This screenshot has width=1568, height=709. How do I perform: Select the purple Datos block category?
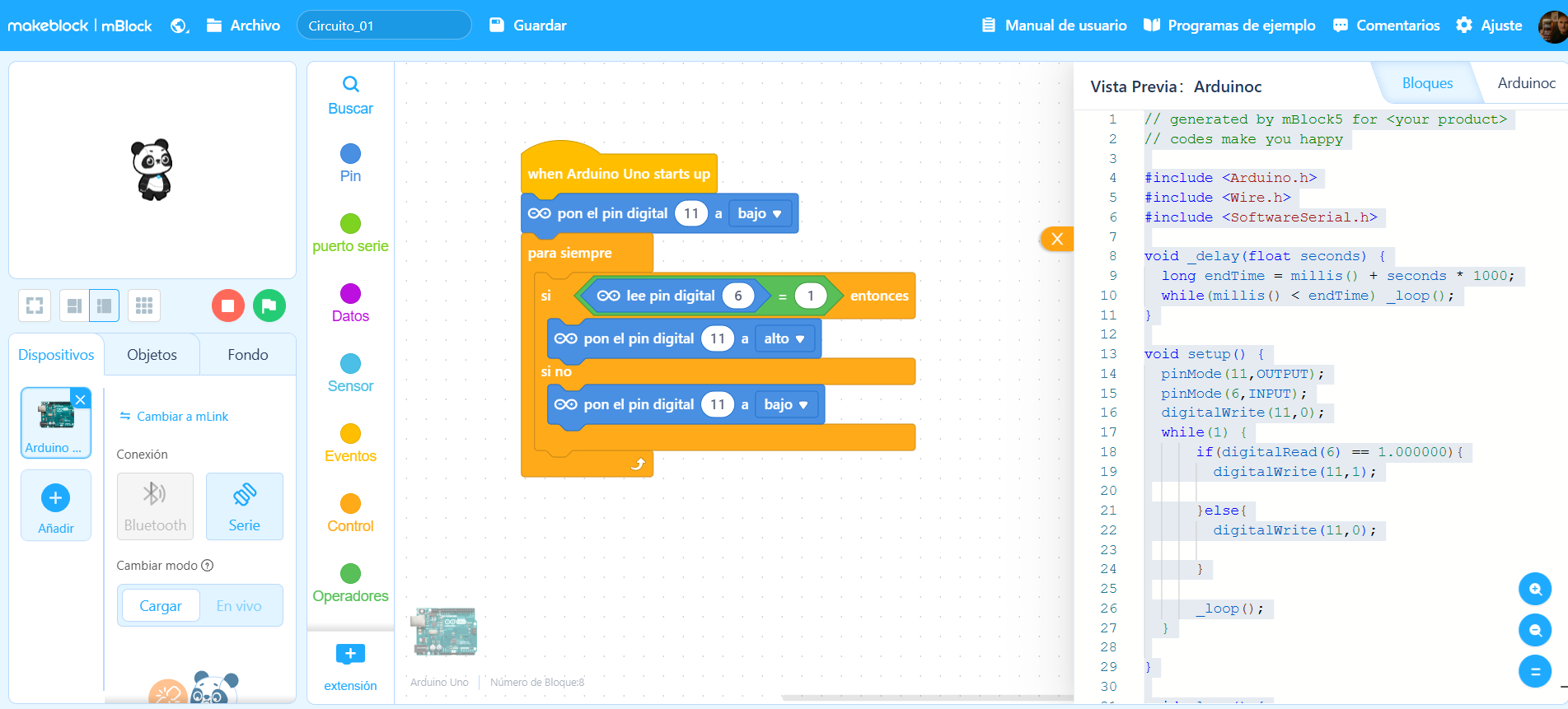[x=350, y=302]
